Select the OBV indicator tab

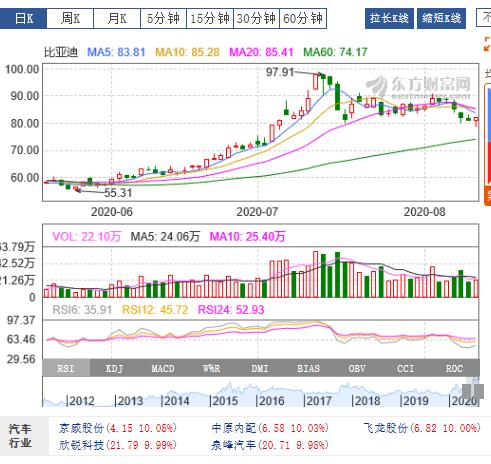tap(357, 368)
